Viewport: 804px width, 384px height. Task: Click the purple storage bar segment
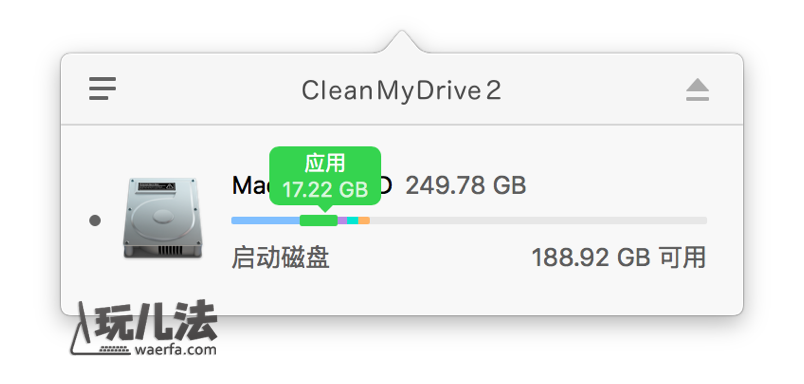[x=342, y=220]
